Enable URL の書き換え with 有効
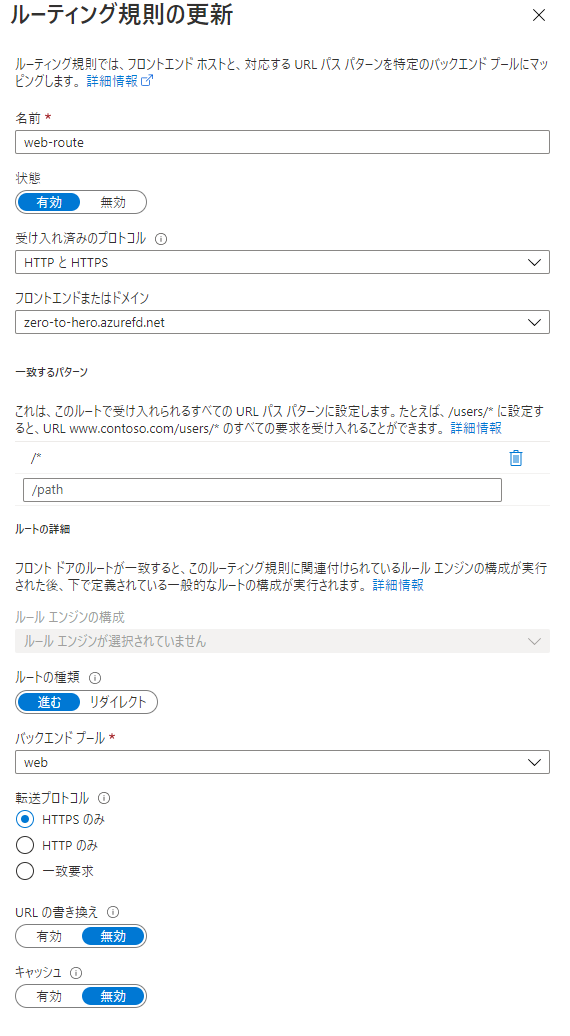This screenshot has height=1036, width=570. pyautogui.click(x=49, y=936)
